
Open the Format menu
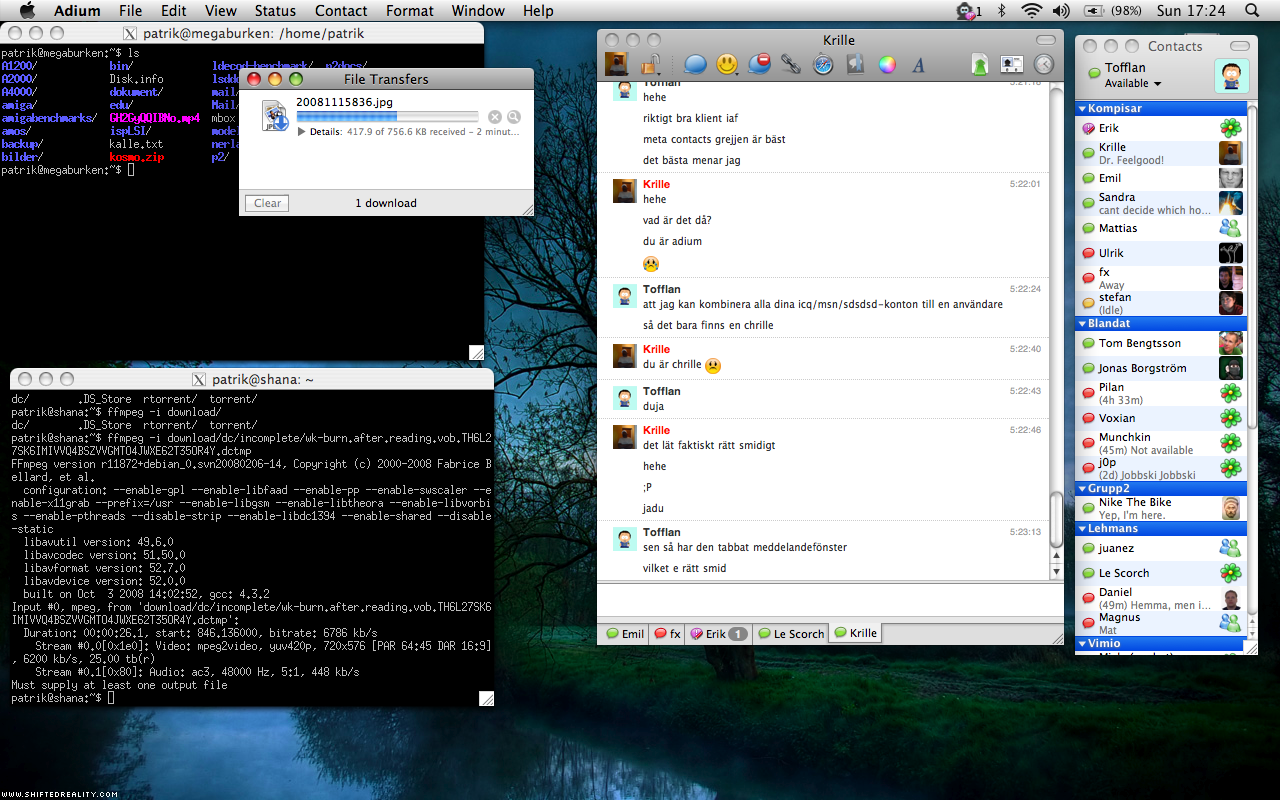point(410,11)
